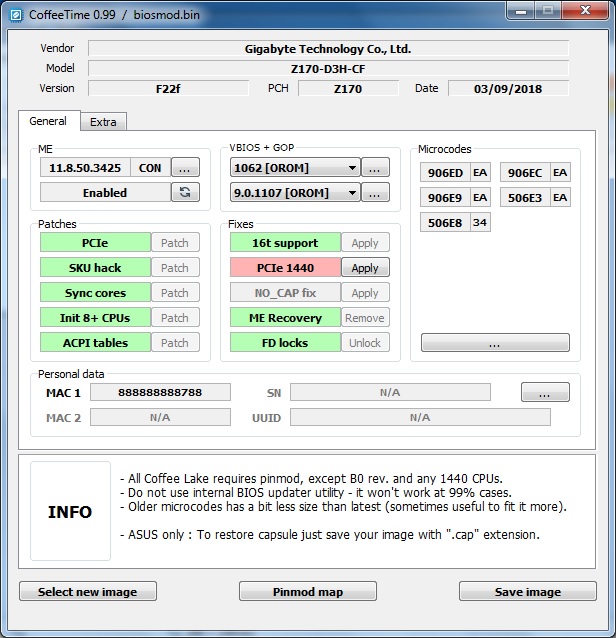The image size is (616, 638).
Task: Minimize the CoffeeTime window
Action: point(520,11)
